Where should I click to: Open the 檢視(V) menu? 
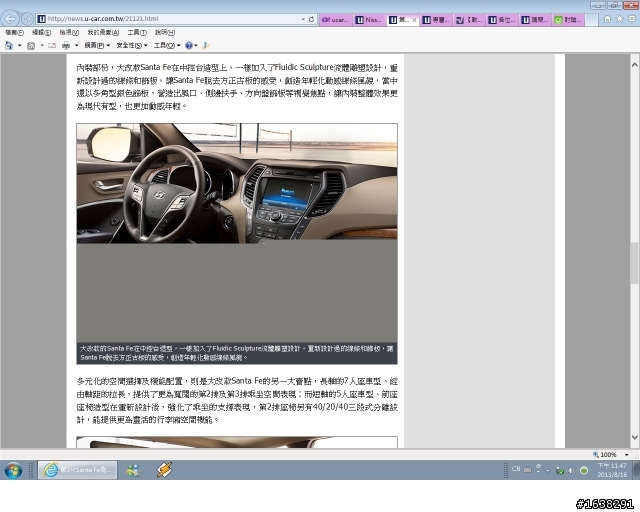tap(69, 32)
